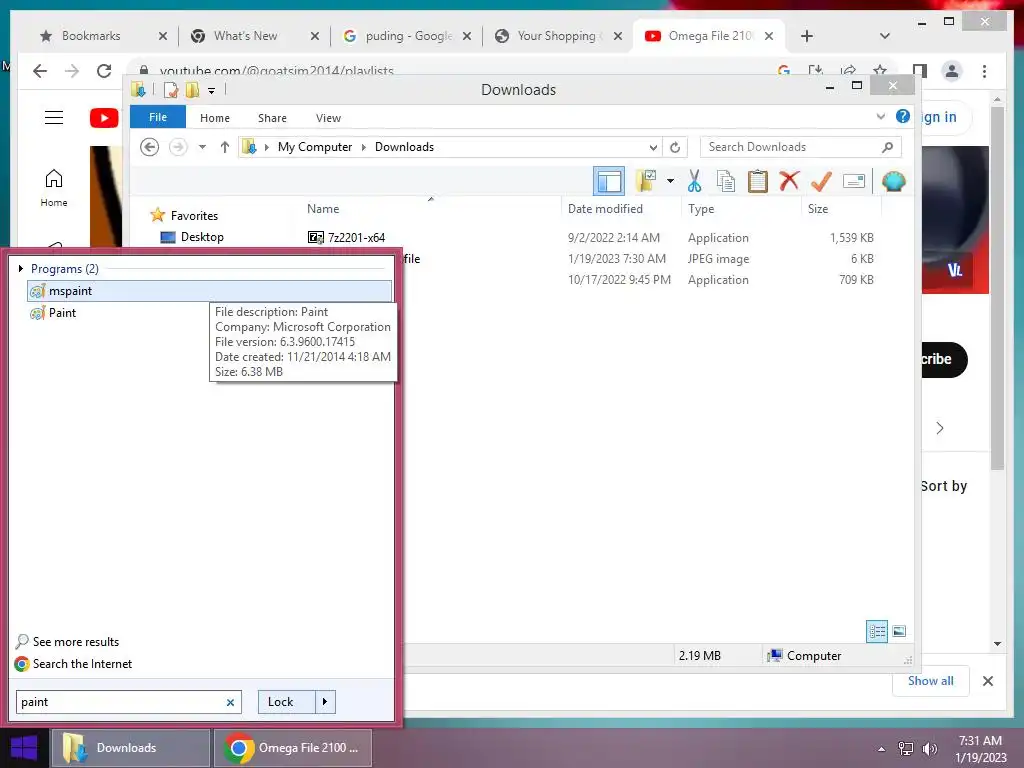
Task: Open a new Chrome tab
Action: [807, 36]
